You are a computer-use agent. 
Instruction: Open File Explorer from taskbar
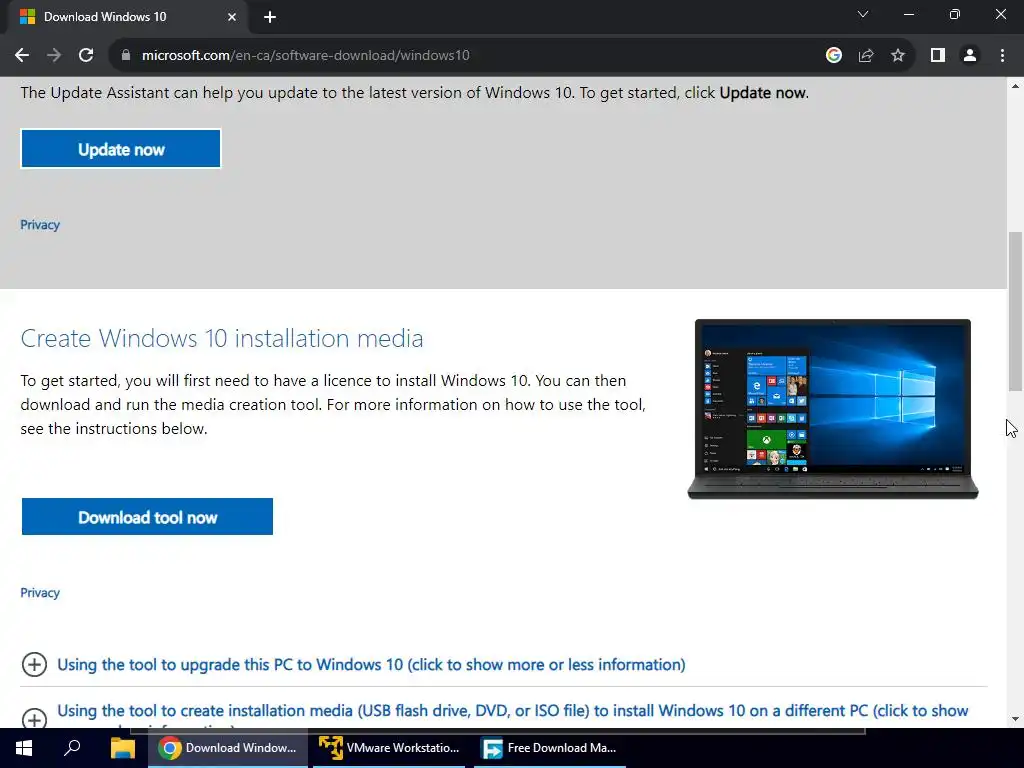point(122,748)
